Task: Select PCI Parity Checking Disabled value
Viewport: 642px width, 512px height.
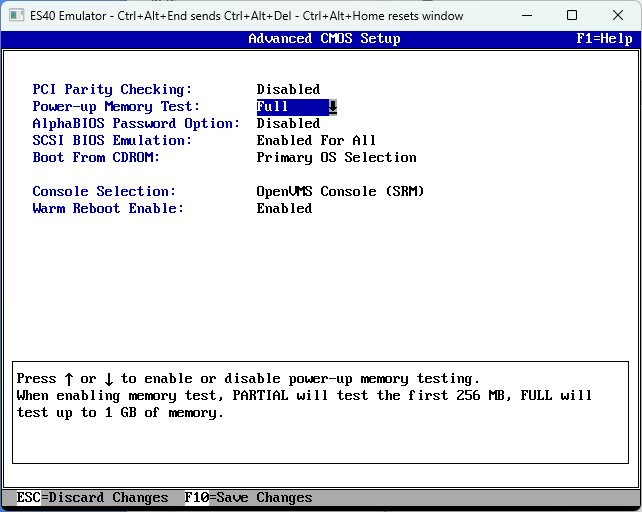Action: (288, 89)
